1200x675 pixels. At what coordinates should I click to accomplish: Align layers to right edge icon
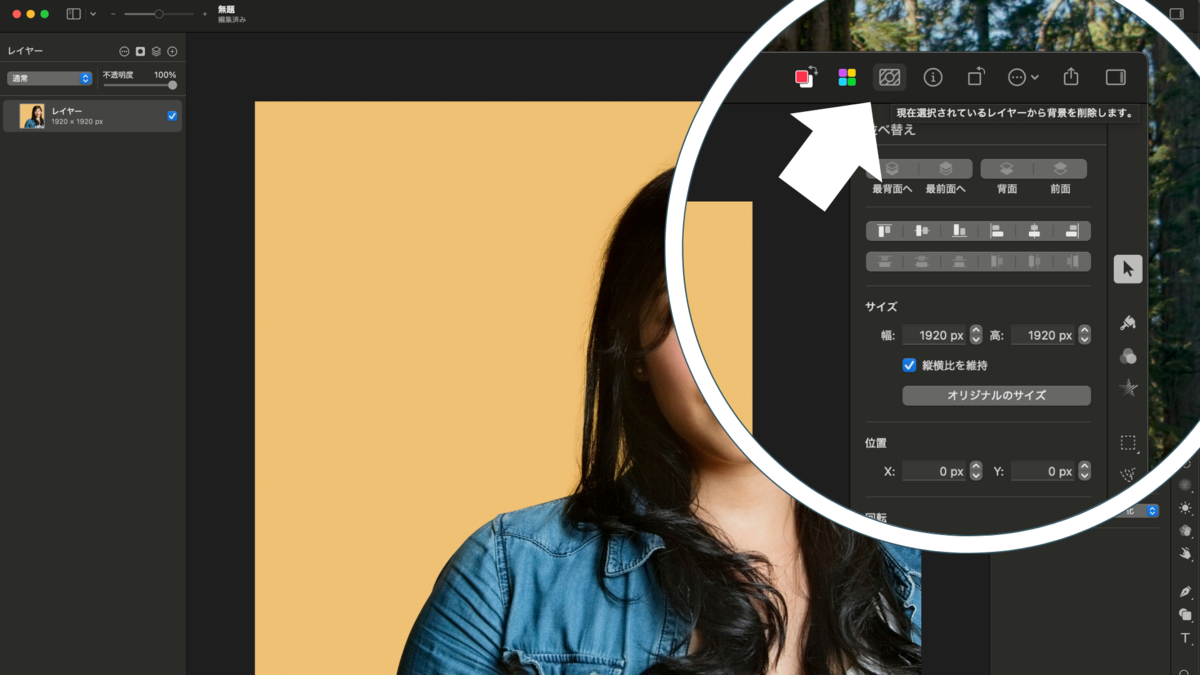click(x=1072, y=231)
